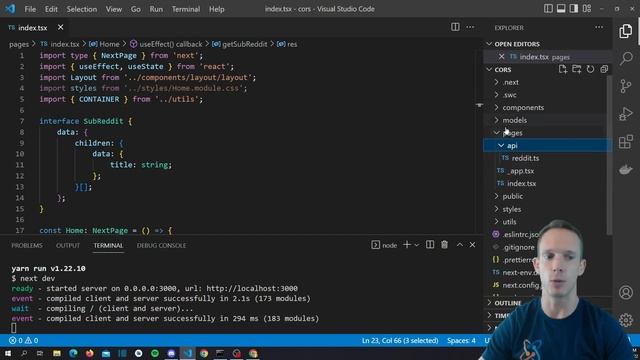Open Accounts menu icon
The width and height of the screenshot is (640, 360).
click(x=625, y=292)
